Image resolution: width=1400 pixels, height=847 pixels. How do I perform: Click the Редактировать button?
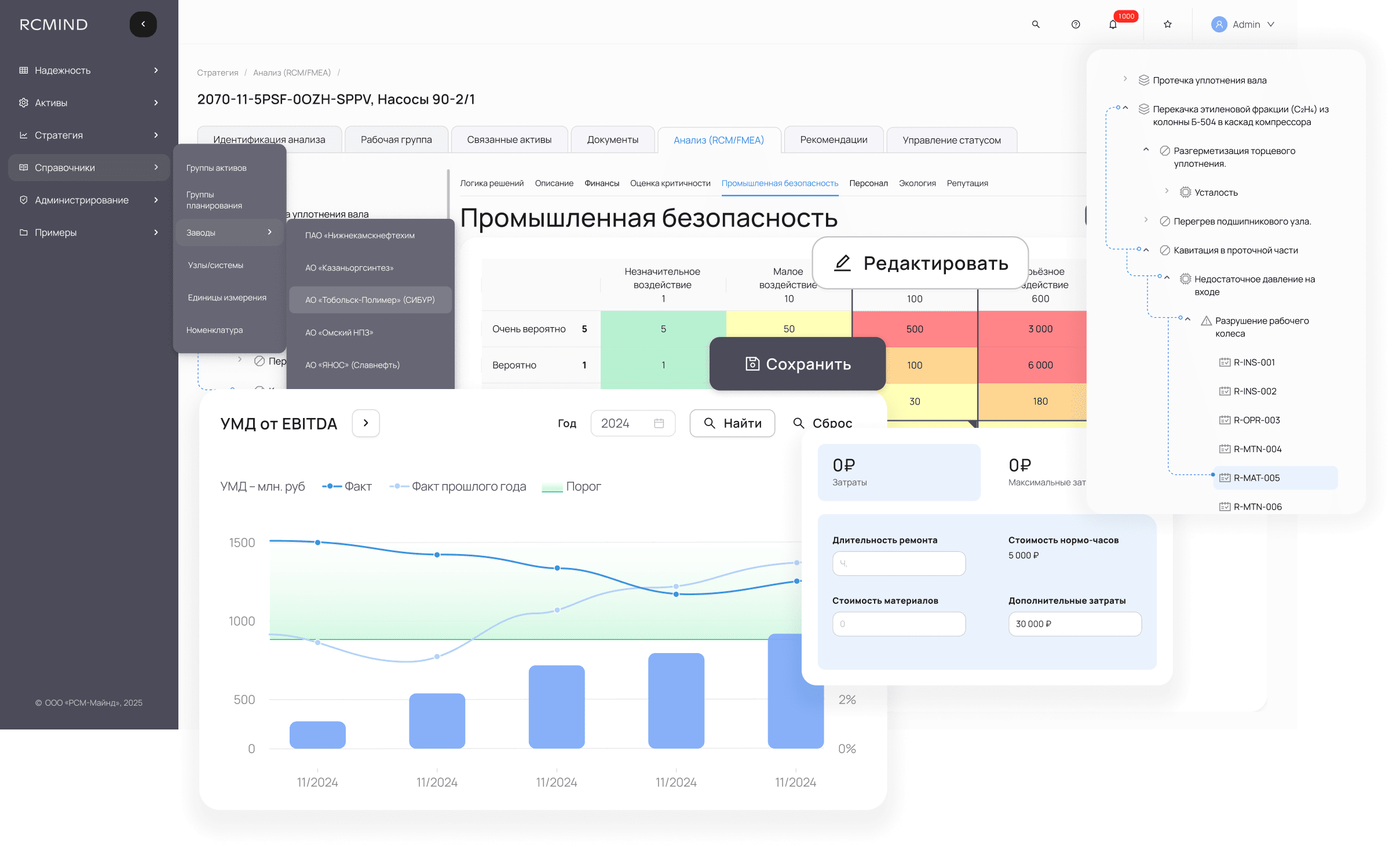pos(920,263)
